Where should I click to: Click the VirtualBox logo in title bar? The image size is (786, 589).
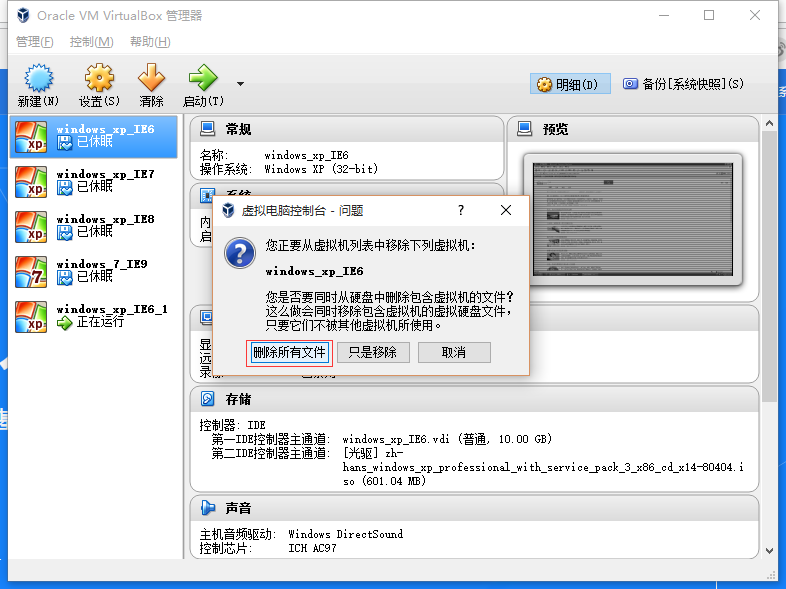(x=23, y=16)
